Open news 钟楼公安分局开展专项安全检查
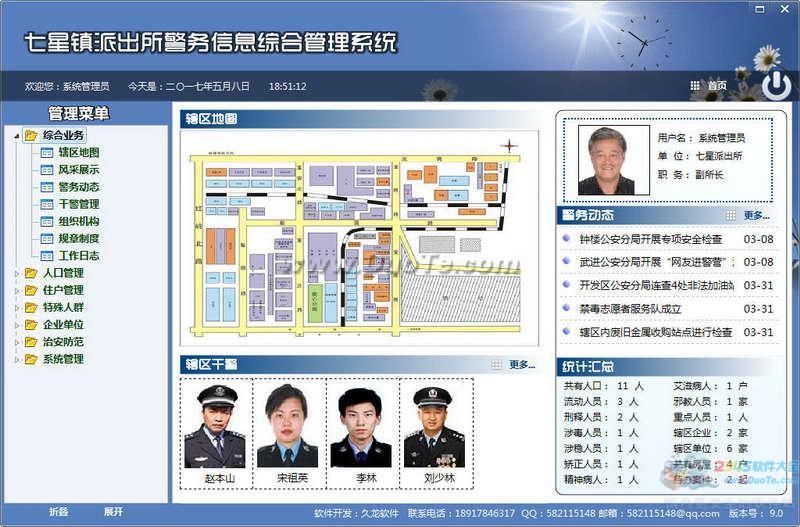 [x=651, y=239]
